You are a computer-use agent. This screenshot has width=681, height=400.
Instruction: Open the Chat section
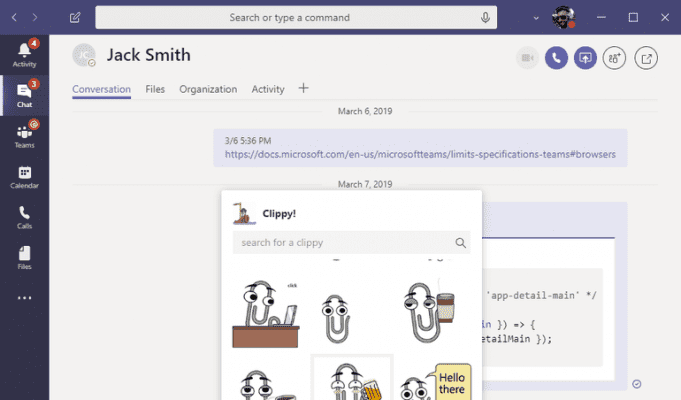[24, 95]
